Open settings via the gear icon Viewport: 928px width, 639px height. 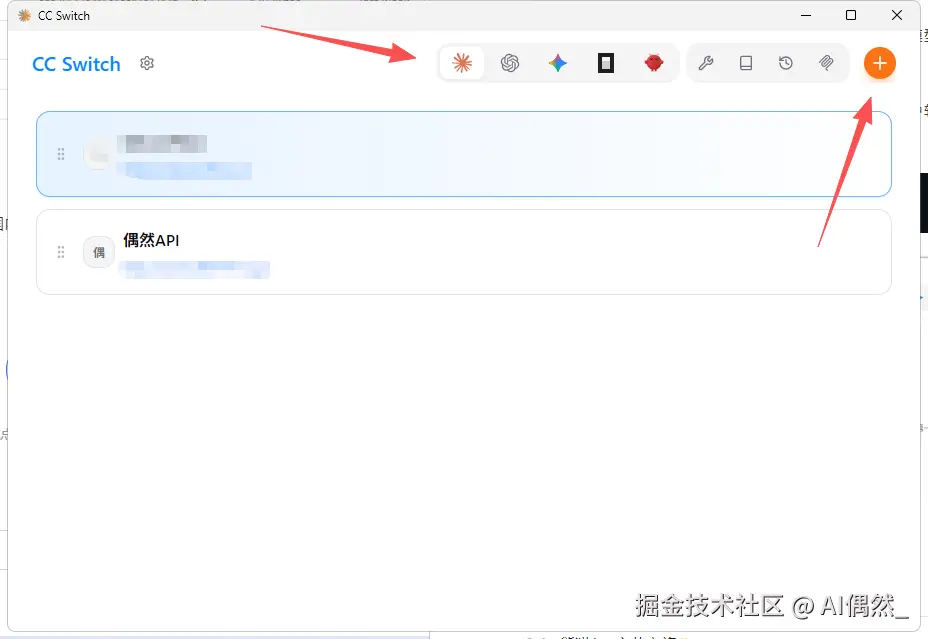[x=147, y=63]
